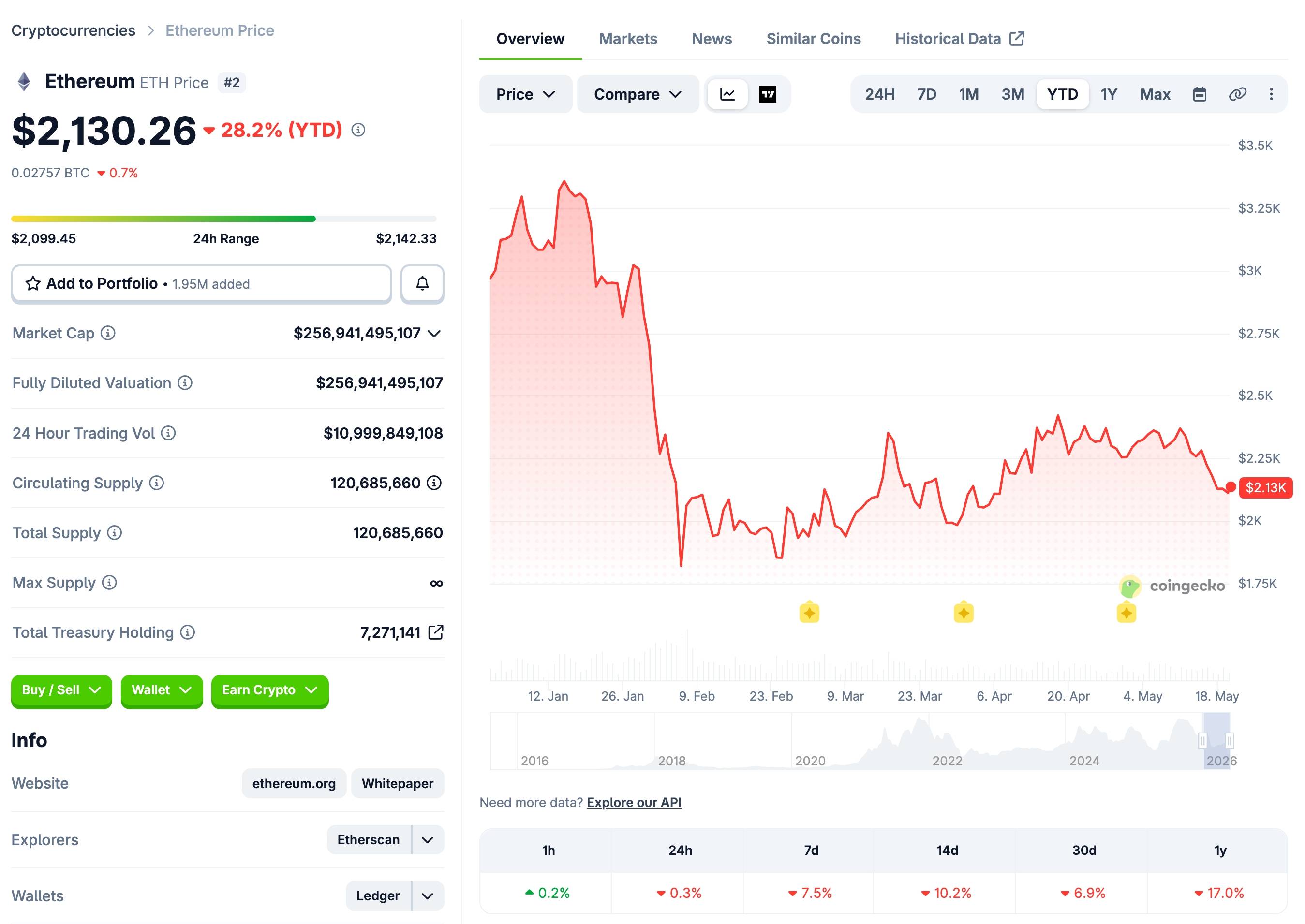Click Explore our API link

(x=634, y=802)
